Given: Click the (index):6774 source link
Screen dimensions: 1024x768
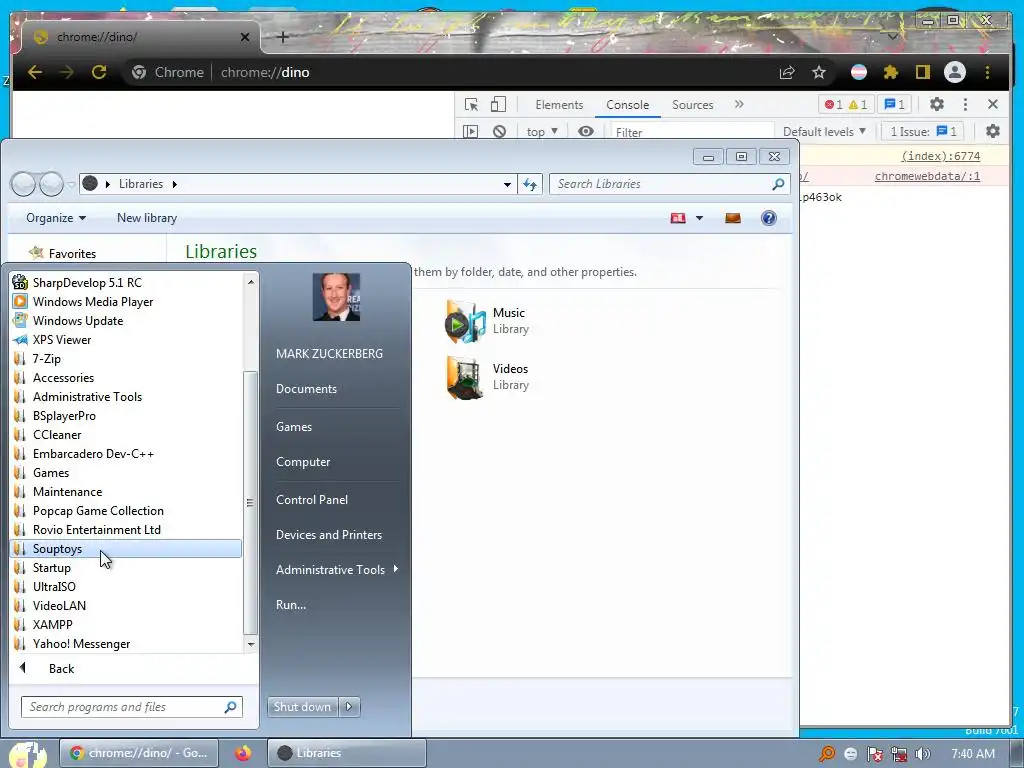Looking at the screenshot, I should pos(940,156).
